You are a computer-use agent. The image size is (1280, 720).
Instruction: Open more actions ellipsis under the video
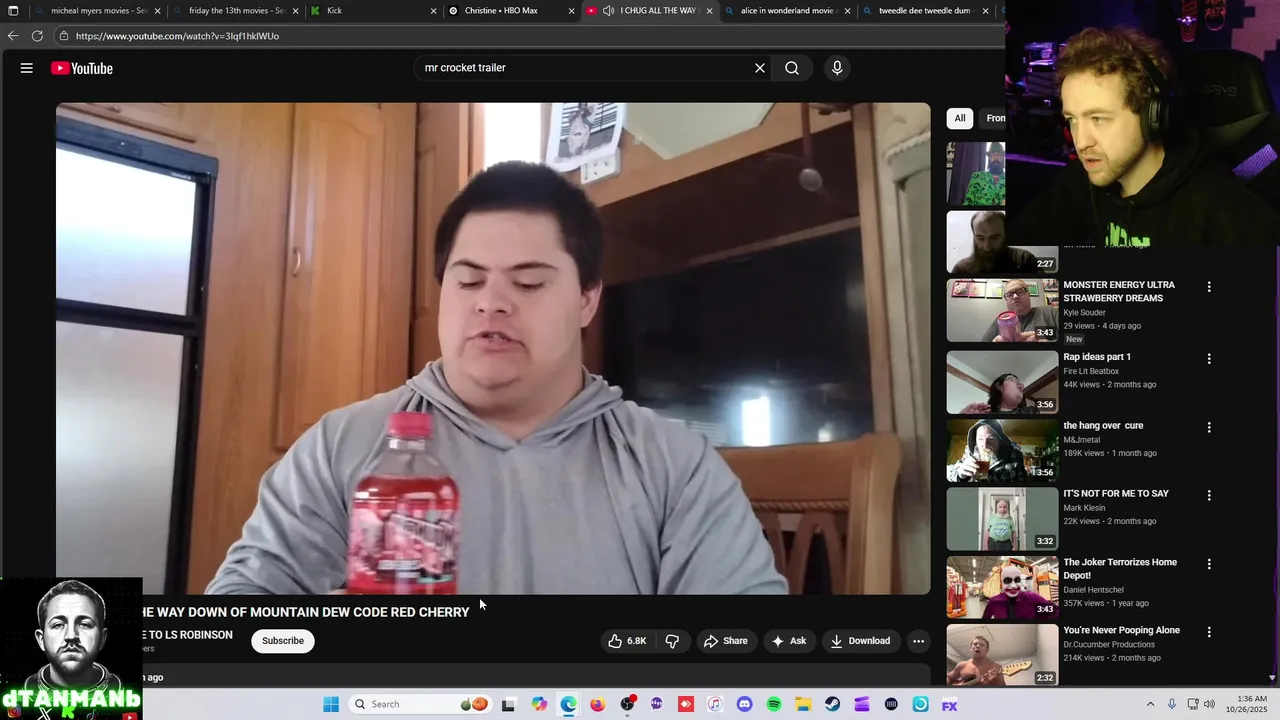point(918,641)
